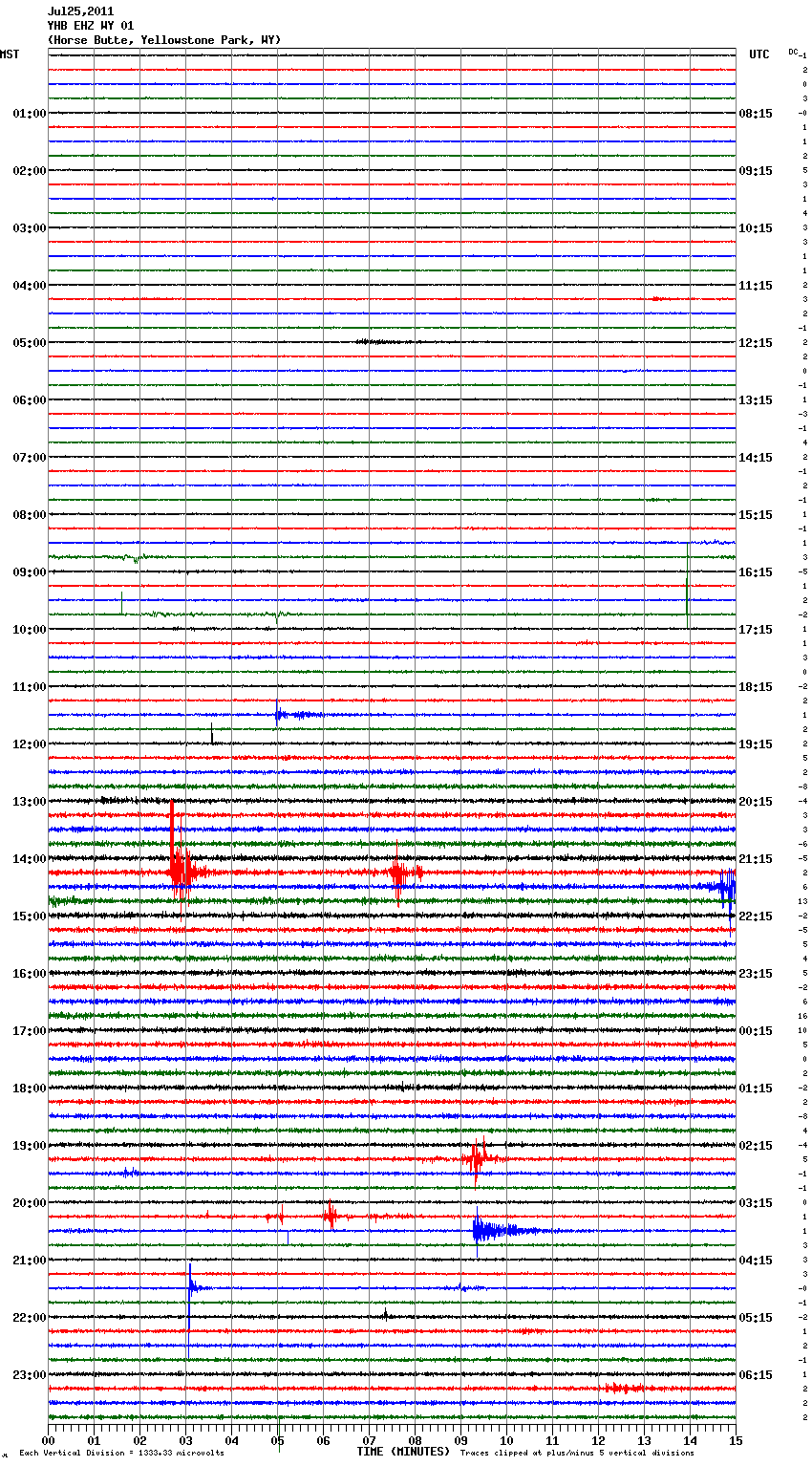Click the Horse Butte, Yellowstone Park location title
The image size is (812, 1466).
(x=164, y=40)
